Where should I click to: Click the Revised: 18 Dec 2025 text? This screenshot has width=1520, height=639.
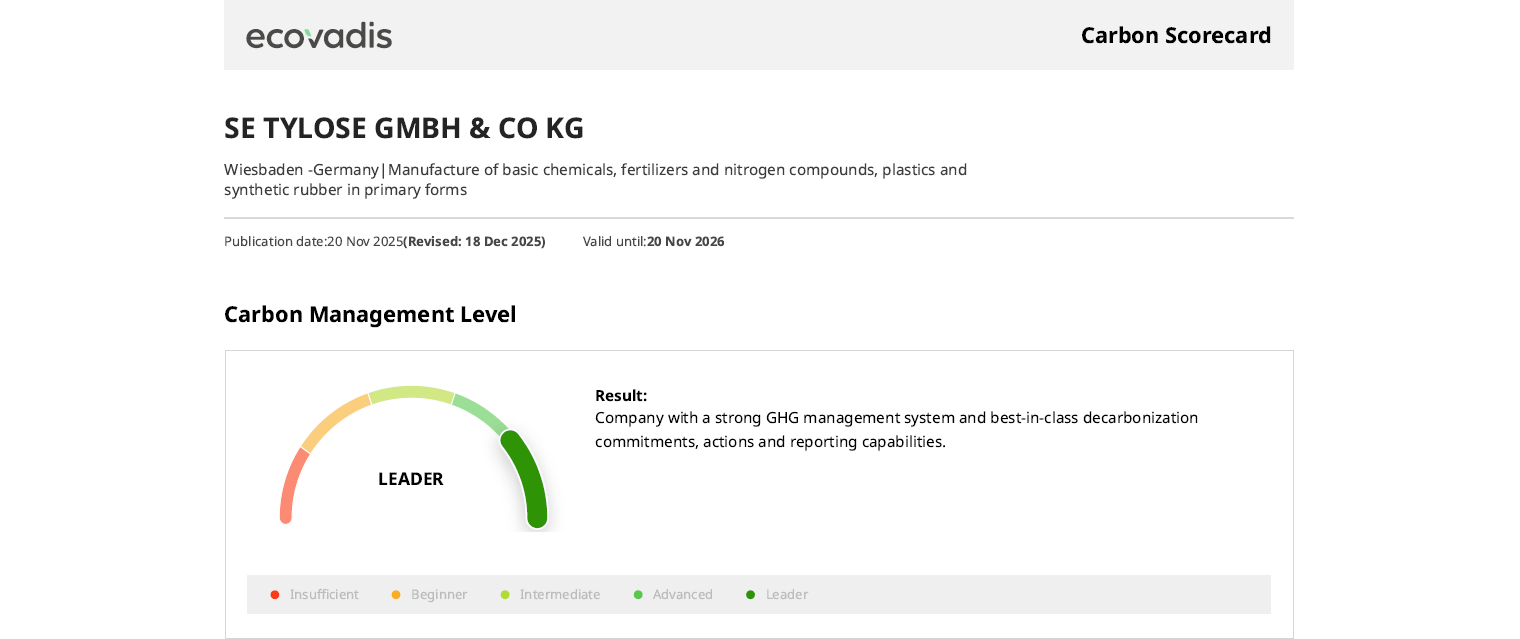(x=475, y=241)
